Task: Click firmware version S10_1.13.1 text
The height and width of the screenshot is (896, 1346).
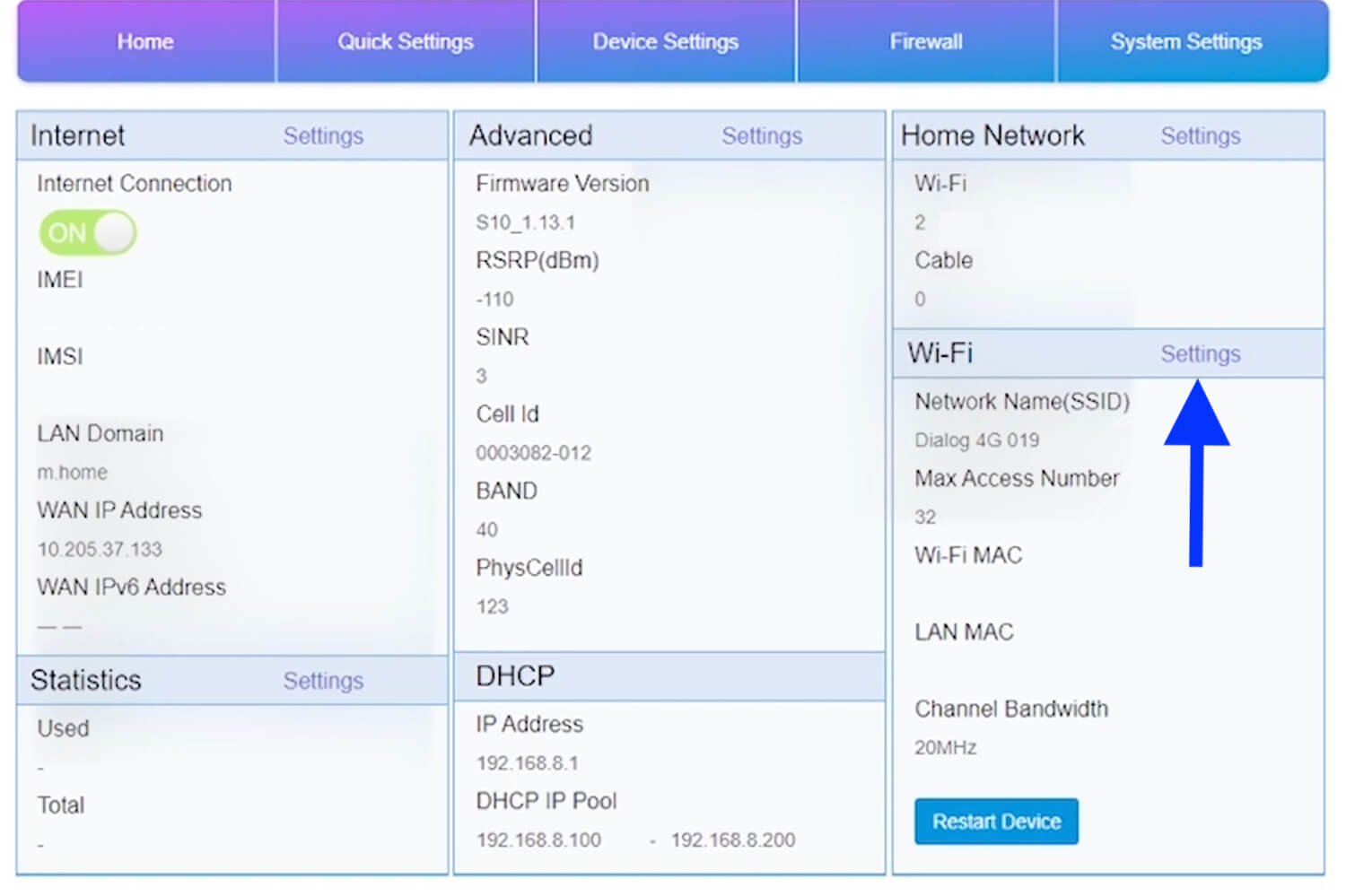Action: click(x=525, y=222)
